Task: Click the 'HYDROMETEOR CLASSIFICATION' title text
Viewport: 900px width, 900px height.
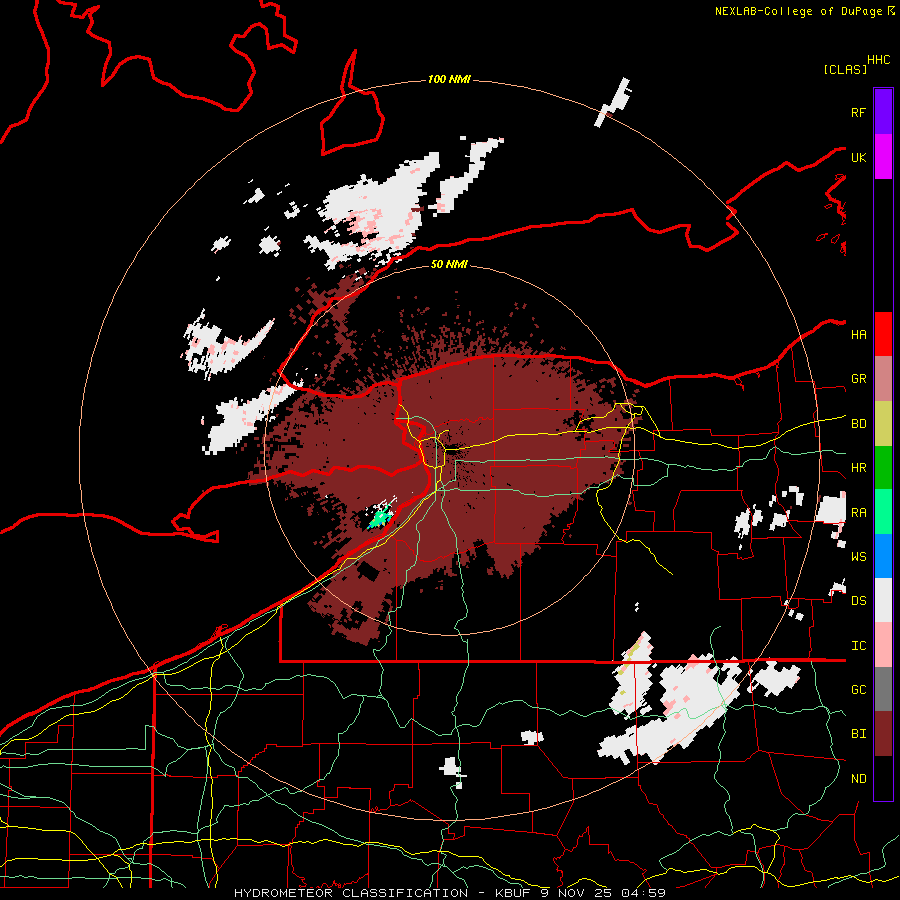Action: pos(351,893)
